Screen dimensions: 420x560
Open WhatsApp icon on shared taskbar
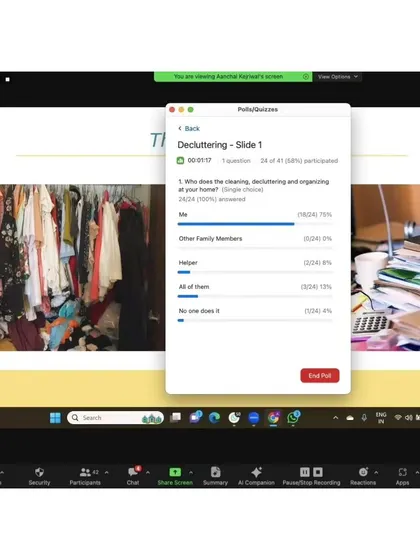293,417
